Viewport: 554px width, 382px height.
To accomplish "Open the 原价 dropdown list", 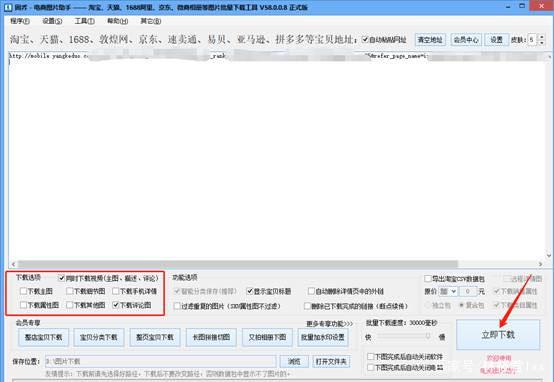I will [448, 292].
